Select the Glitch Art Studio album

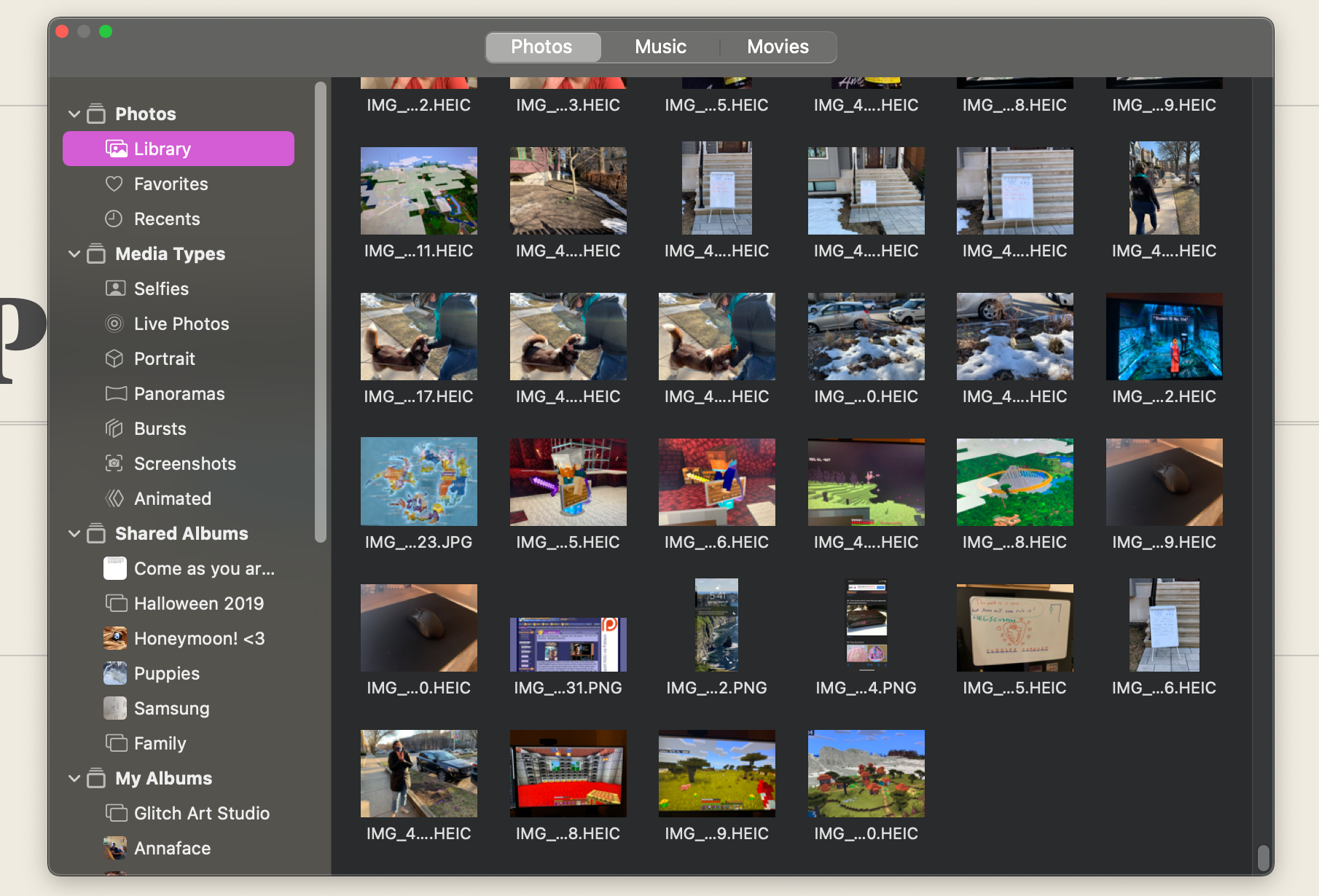click(201, 814)
